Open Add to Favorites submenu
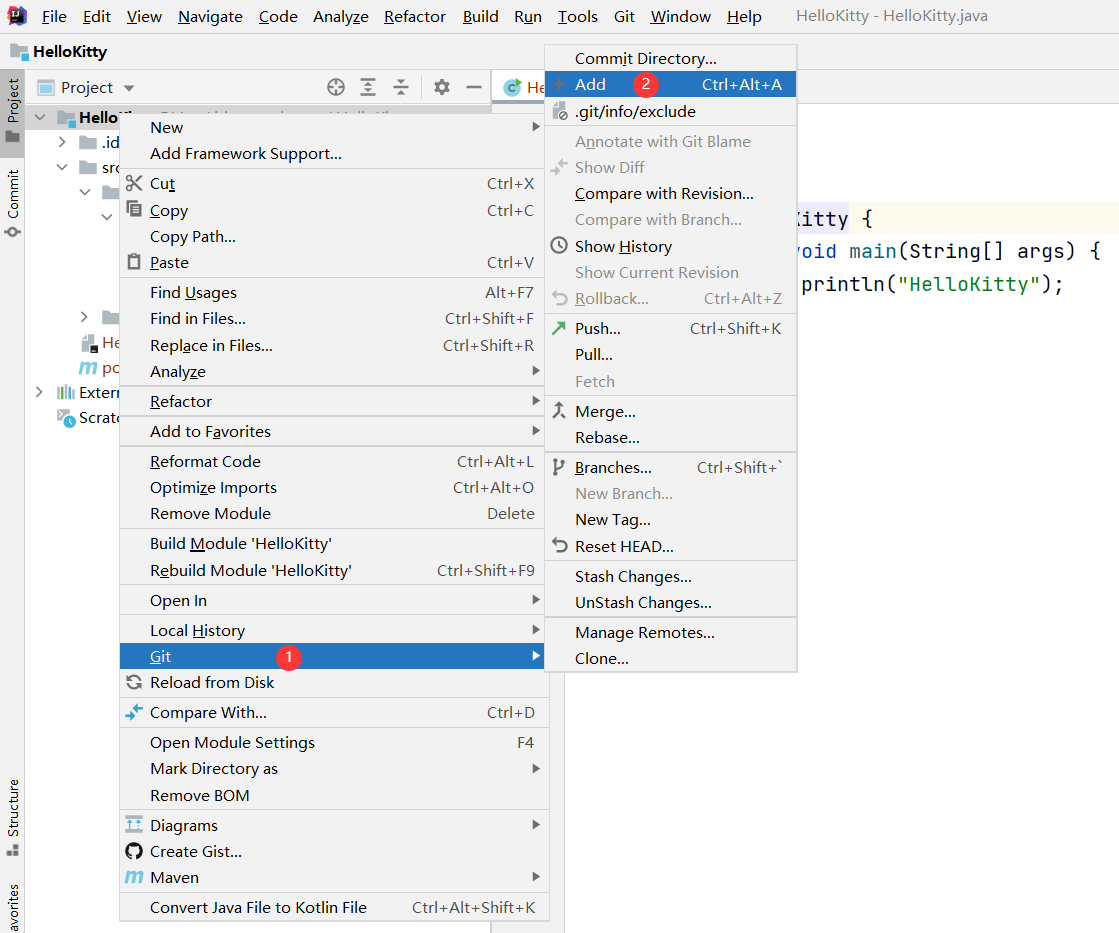The width and height of the screenshot is (1119, 933). 334,432
